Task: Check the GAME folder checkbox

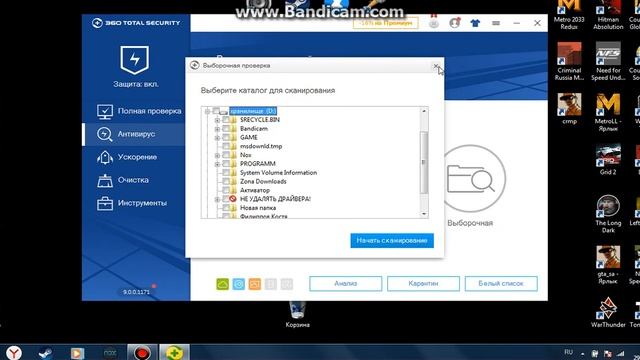Action: coord(226,137)
